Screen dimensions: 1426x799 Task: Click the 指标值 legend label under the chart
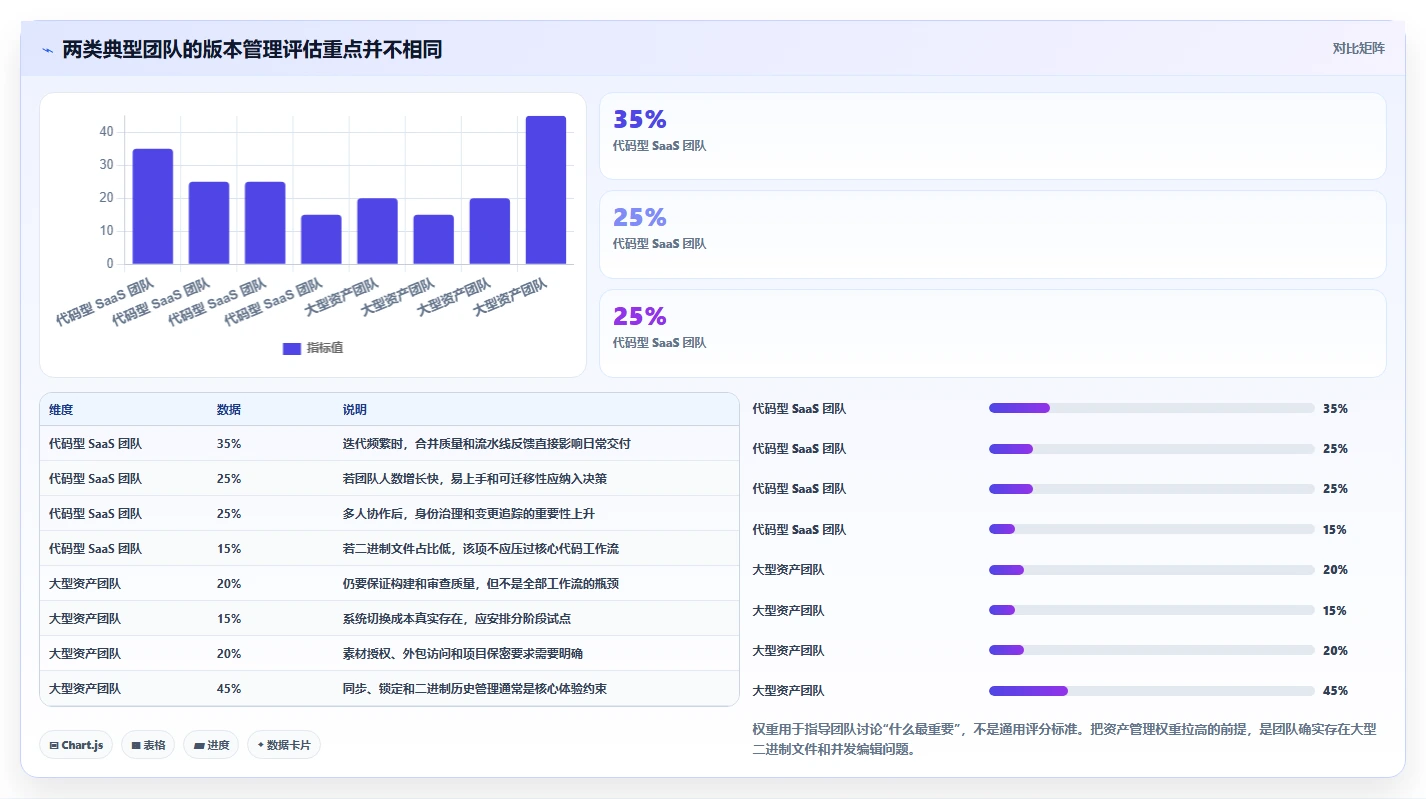point(325,348)
